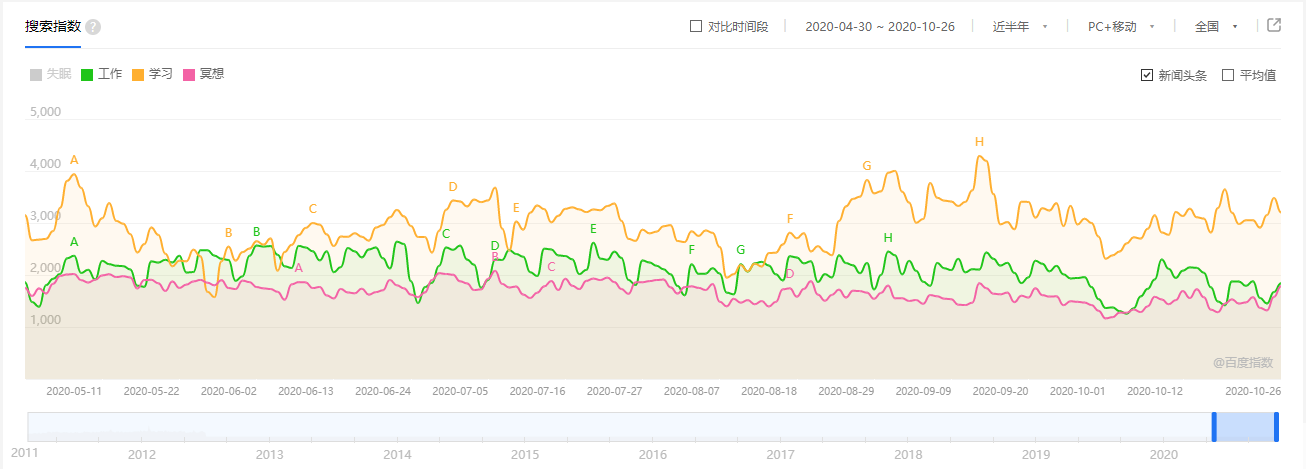The image size is (1306, 469).
Task: Click the orange news marker G
Action: (867, 166)
